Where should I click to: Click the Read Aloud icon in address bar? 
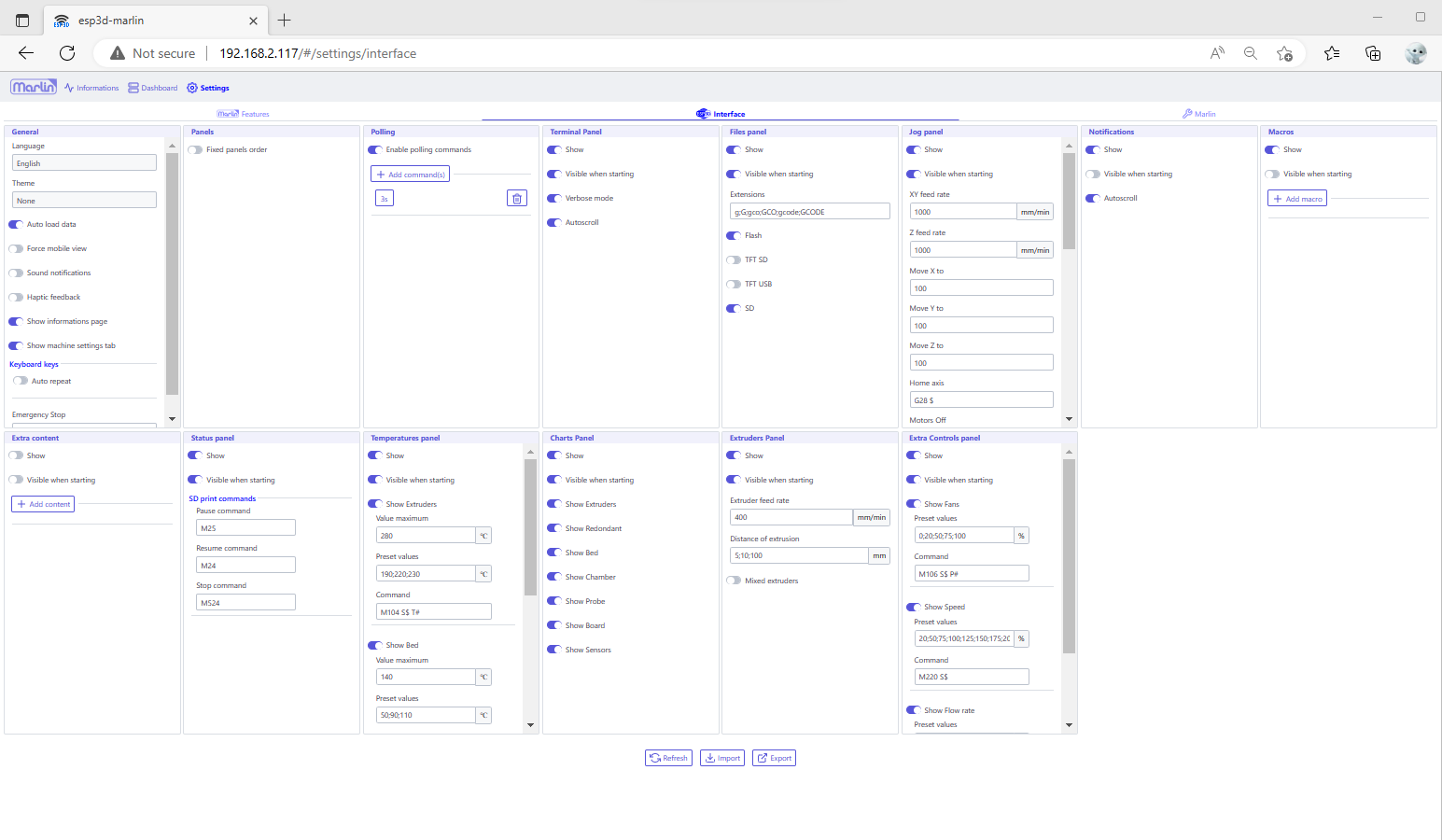click(x=1217, y=53)
